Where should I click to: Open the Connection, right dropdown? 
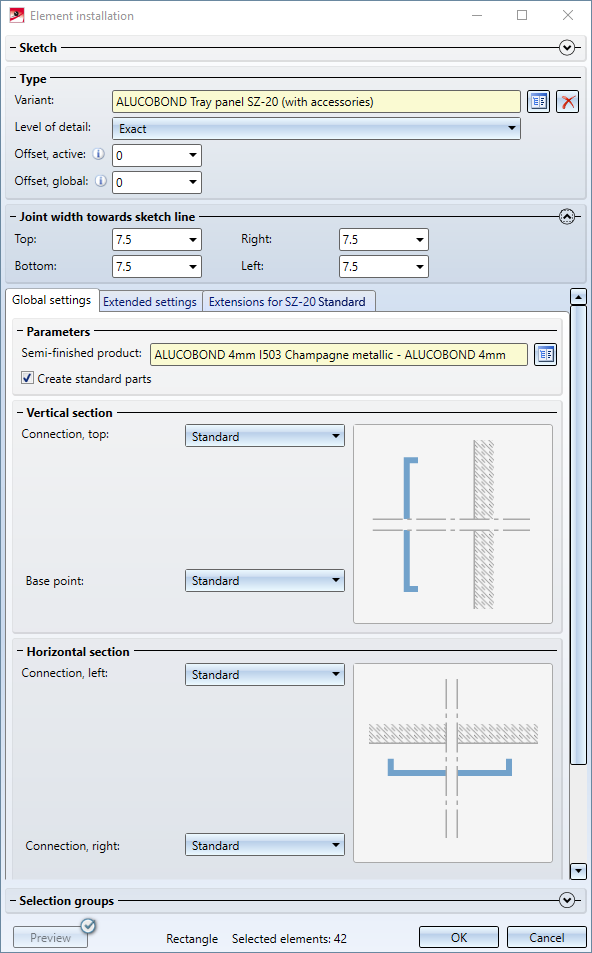pos(265,845)
